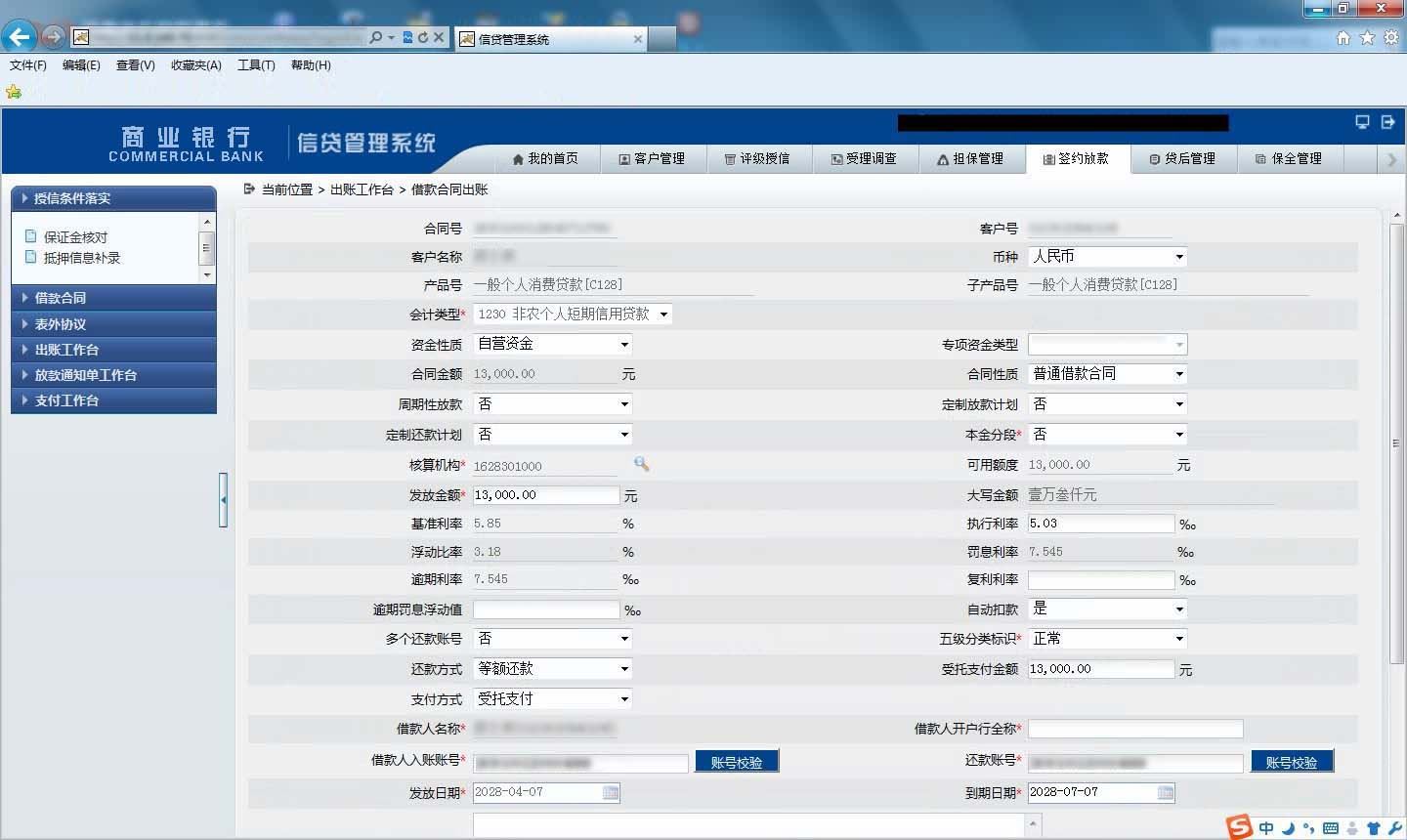Open the 定制放款计划 dropdown
Viewport: 1407px width, 840px height.
1108,404
